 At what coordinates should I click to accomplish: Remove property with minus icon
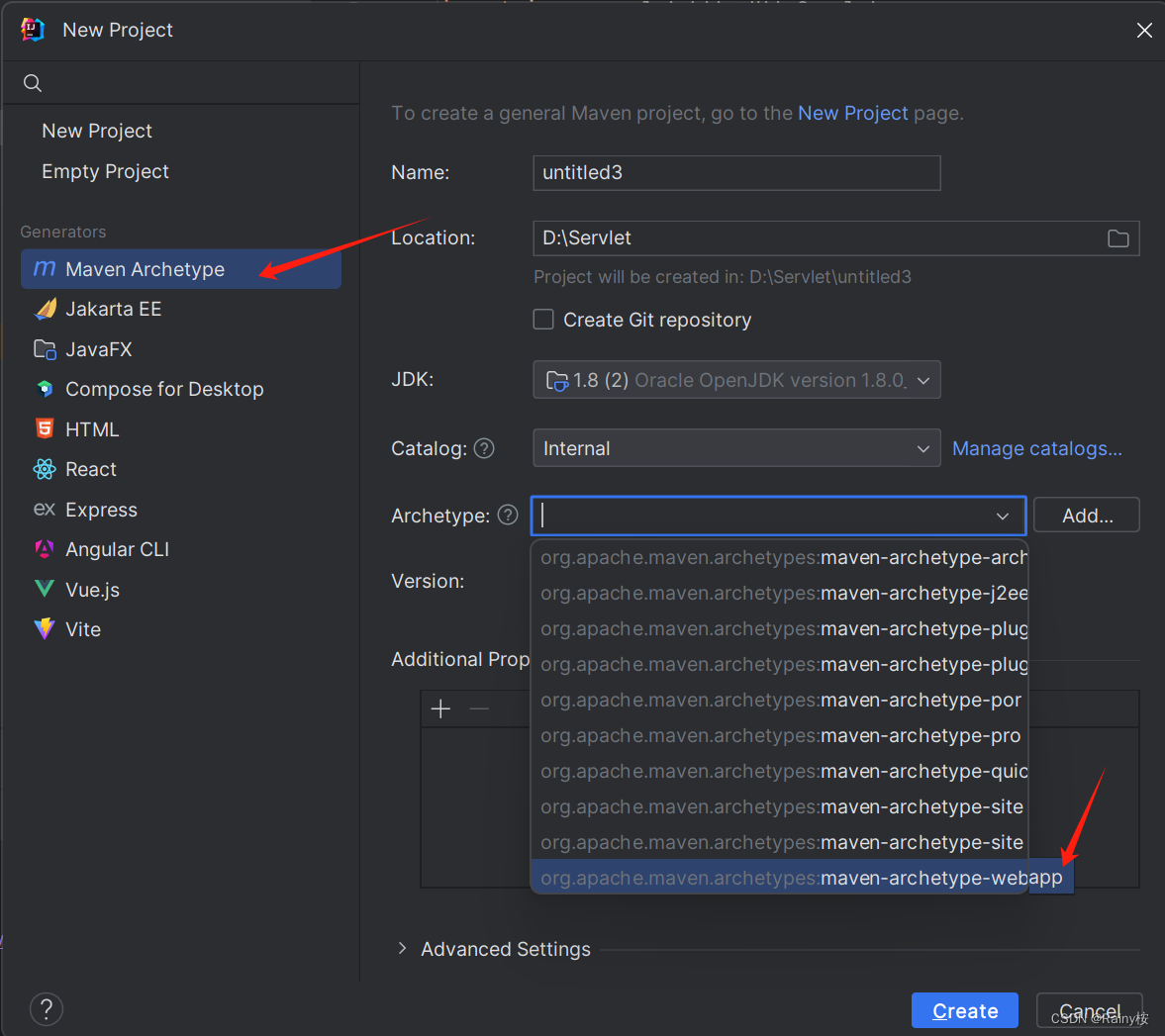click(479, 708)
